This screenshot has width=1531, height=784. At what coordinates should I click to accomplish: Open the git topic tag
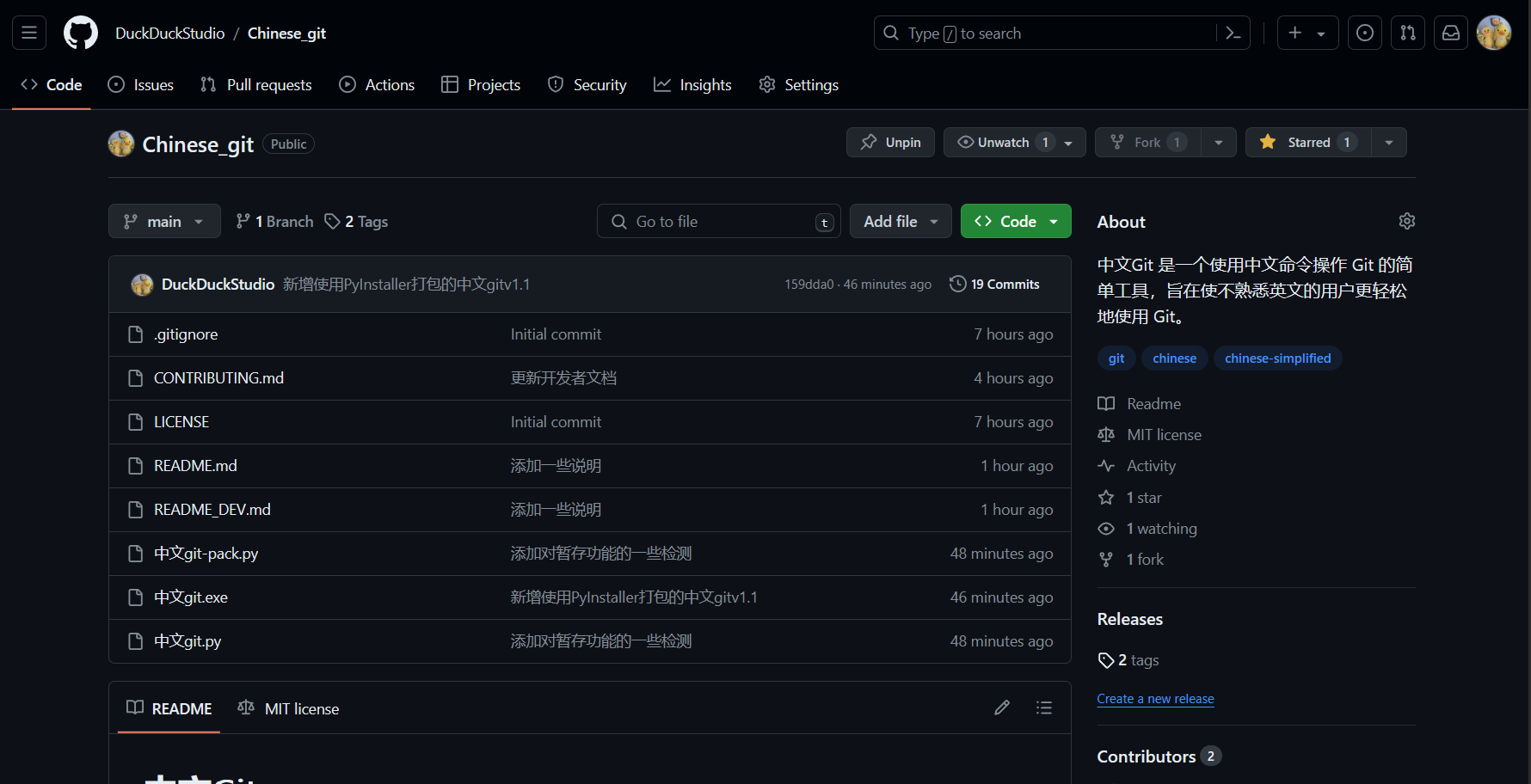point(1116,358)
